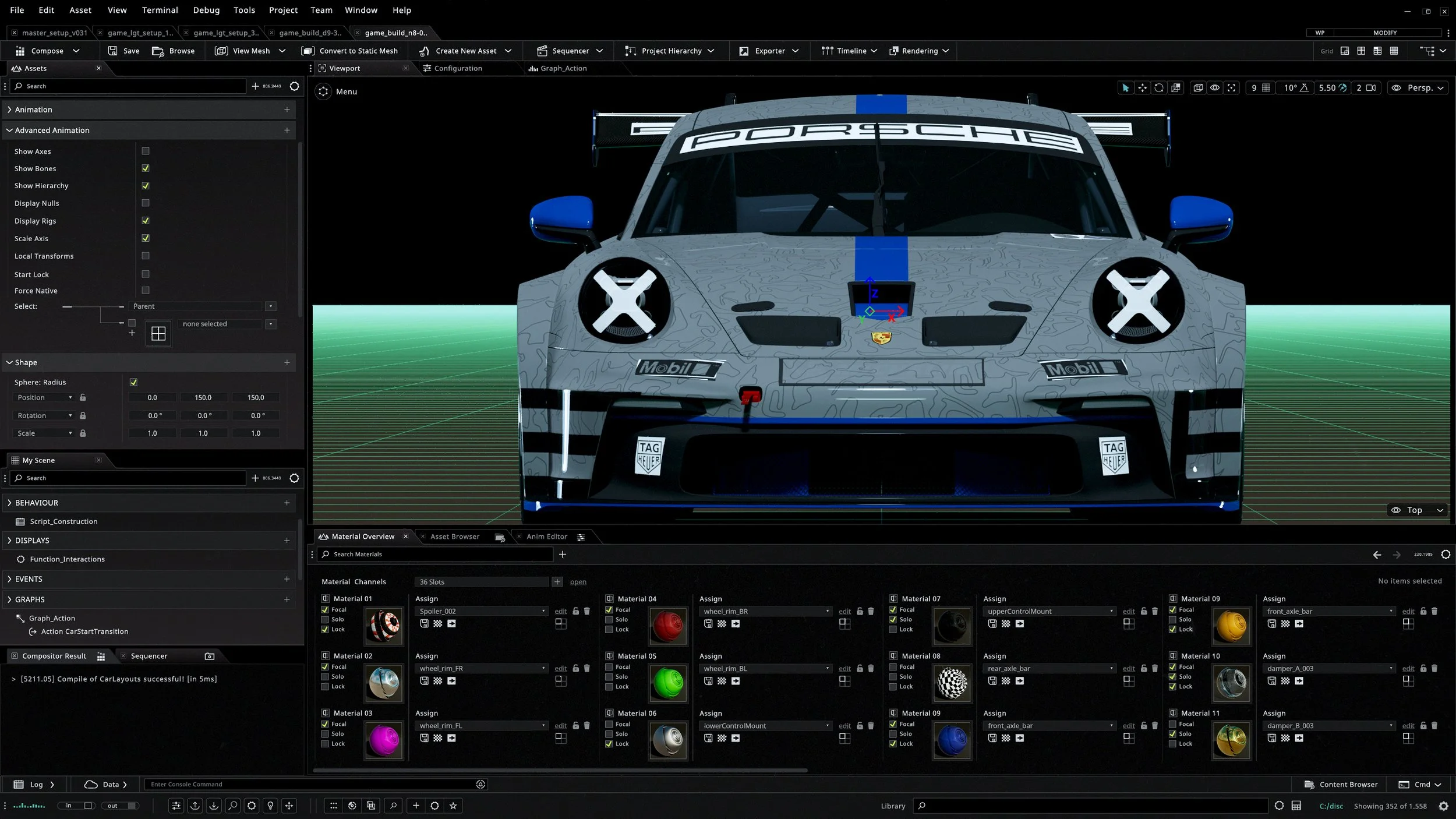1456x819 pixels.
Task: Choose the move gizmo tool in viewport toolbar
Action: click(x=1142, y=88)
